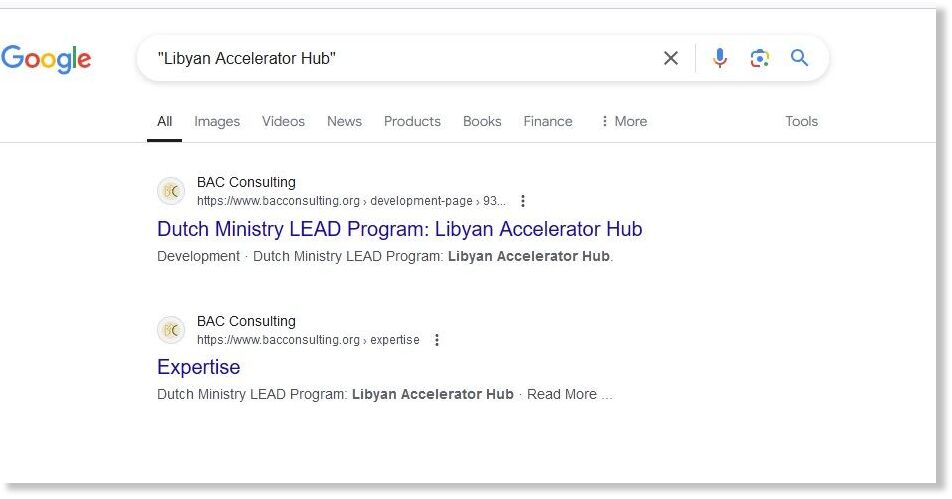Viewport: 952px width, 499px height.
Task: Expand the More search categories menu
Action: pos(624,121)
